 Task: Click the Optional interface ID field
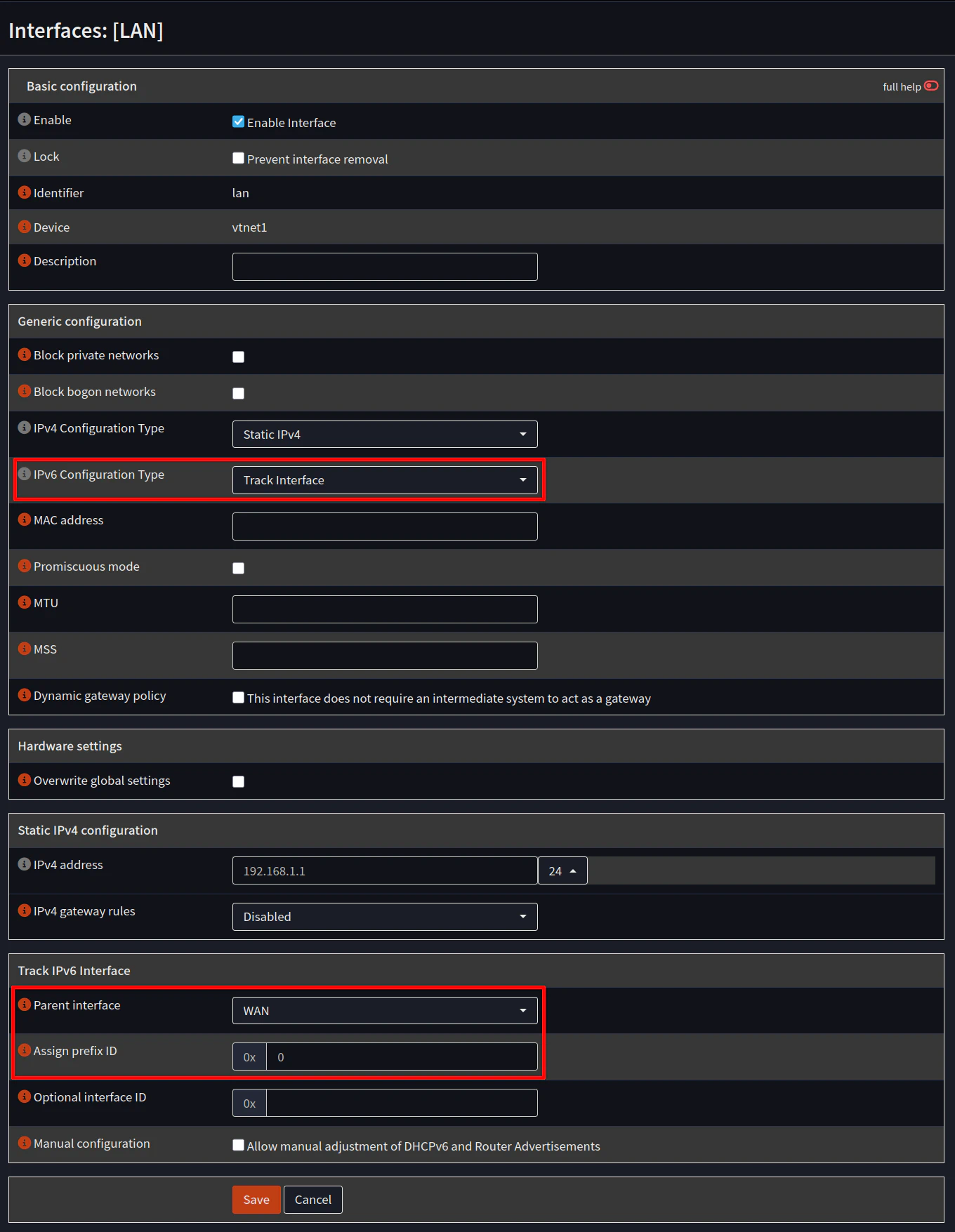(402, 1103)
